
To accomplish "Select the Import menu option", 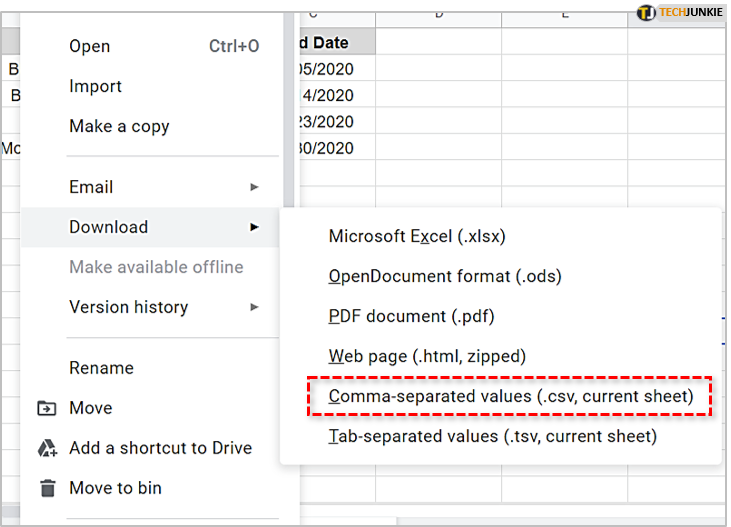I will (x=95, y=86).
